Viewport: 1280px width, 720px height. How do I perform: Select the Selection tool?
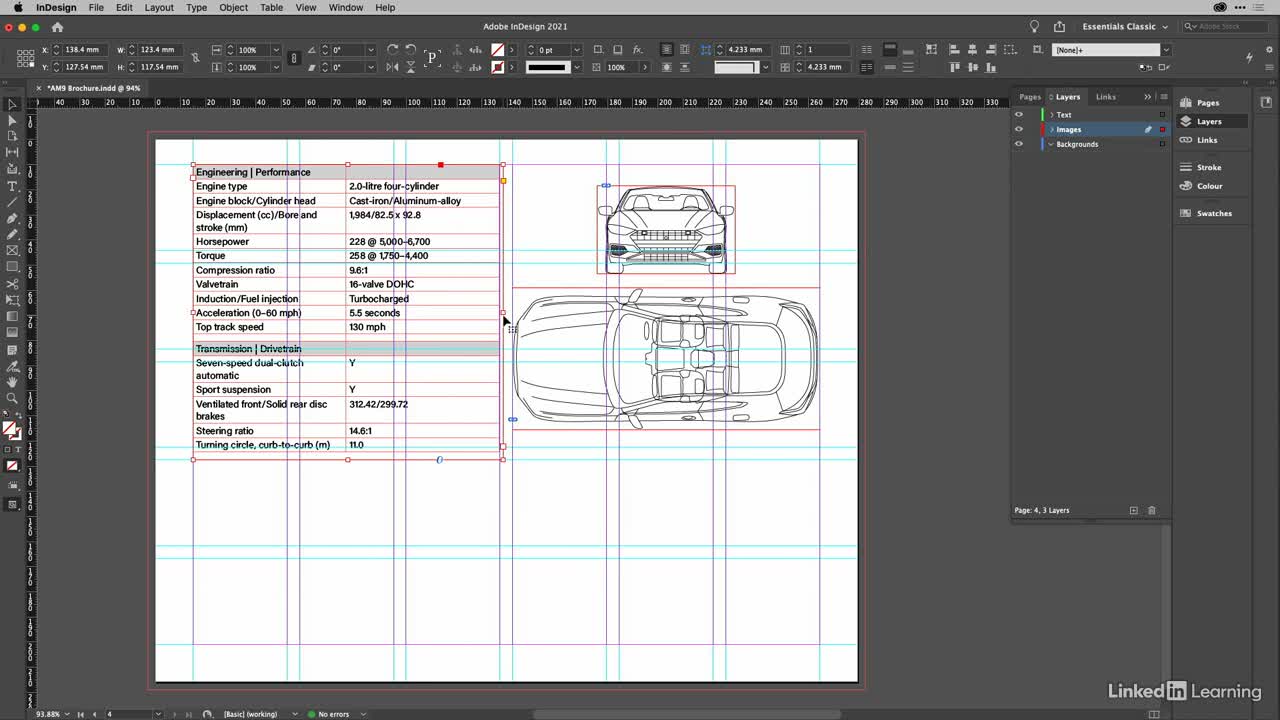(x=12, y=104)
